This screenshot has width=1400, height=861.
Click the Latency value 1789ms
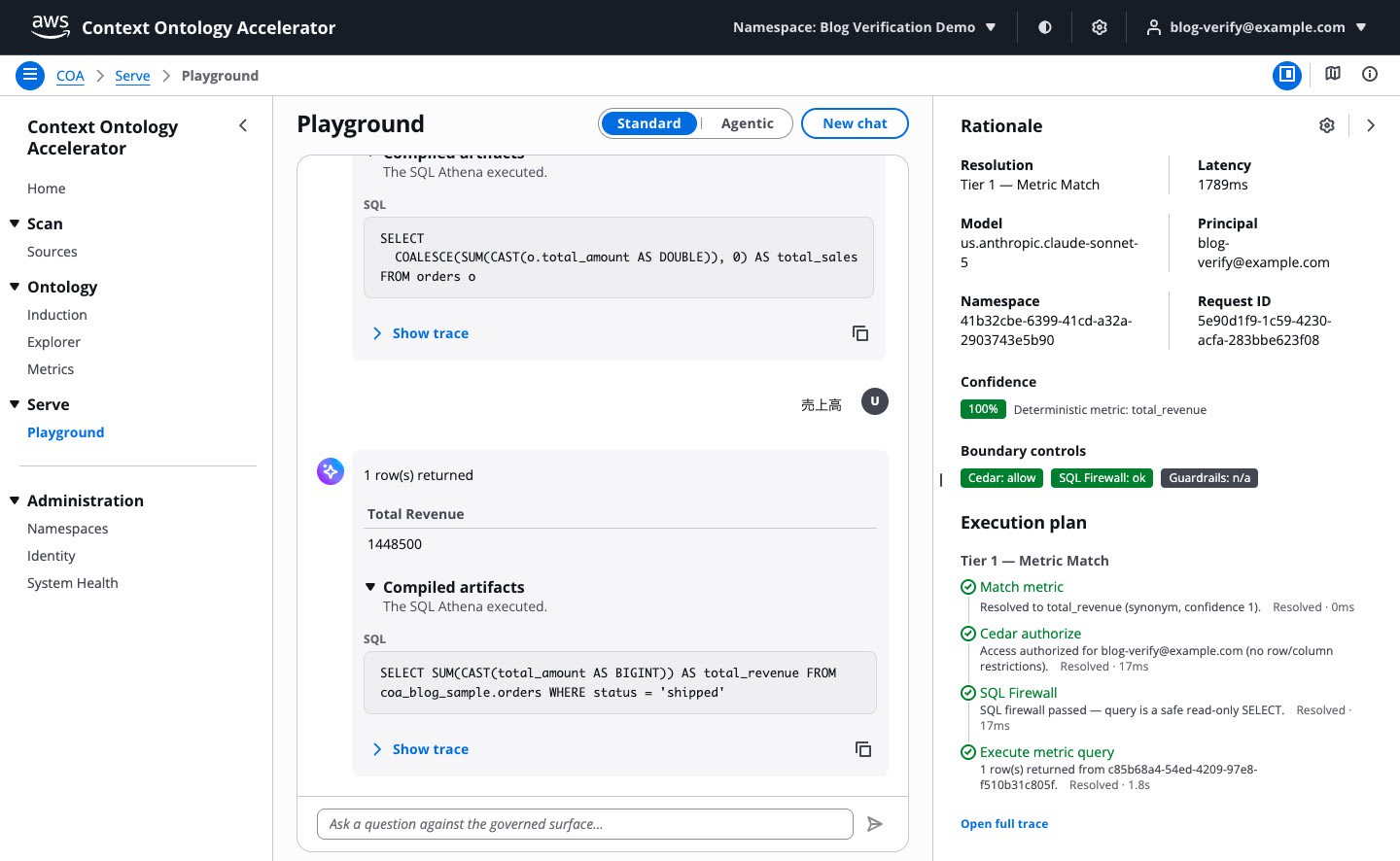[x=1223, y=185]
